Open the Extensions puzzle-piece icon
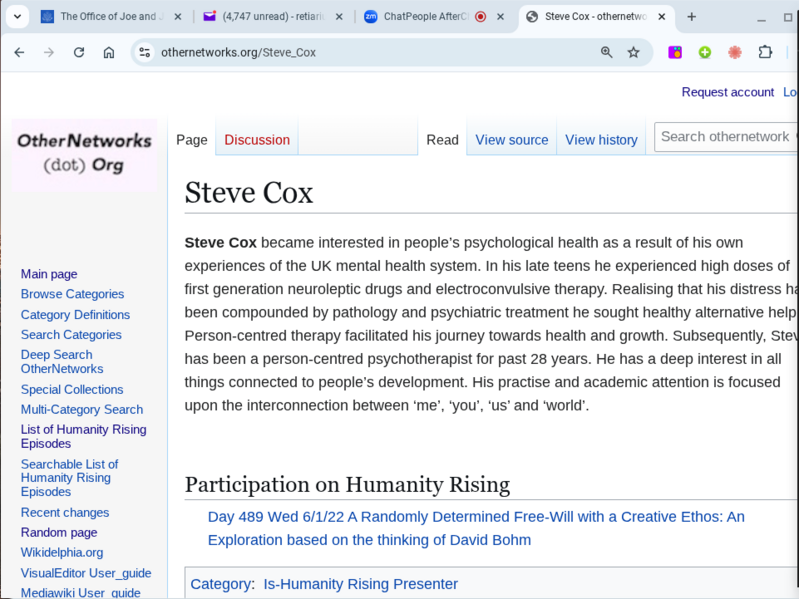The width and height of the screenshot is (799, 599). [765, 52]
